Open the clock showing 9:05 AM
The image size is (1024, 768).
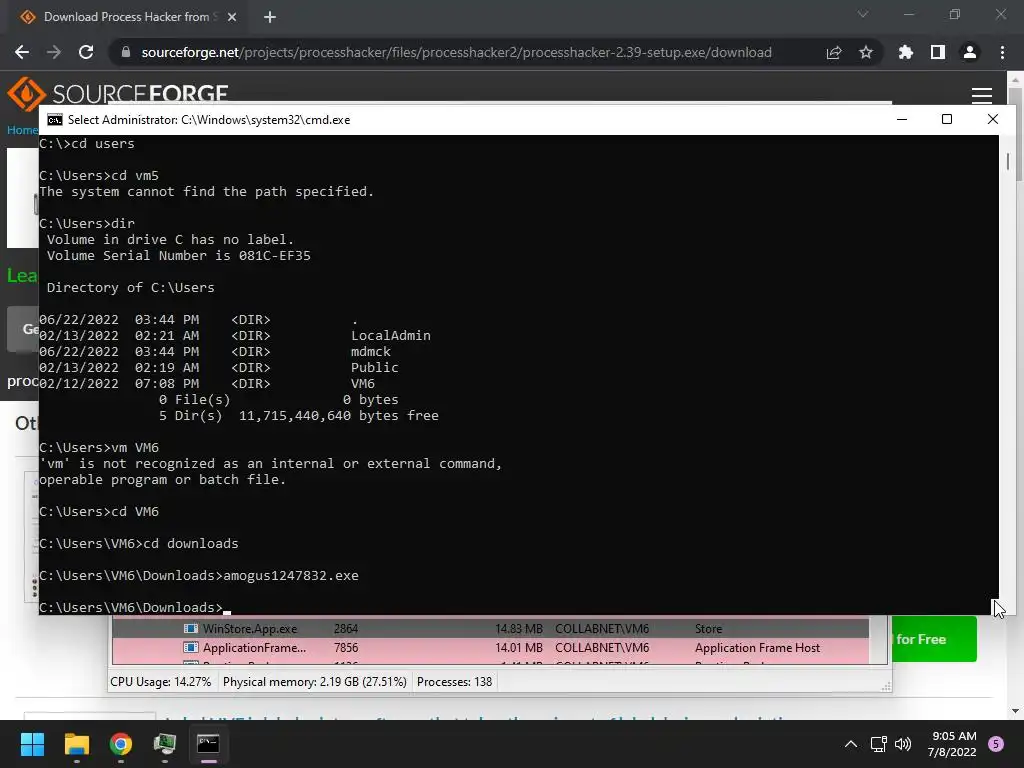952,744
